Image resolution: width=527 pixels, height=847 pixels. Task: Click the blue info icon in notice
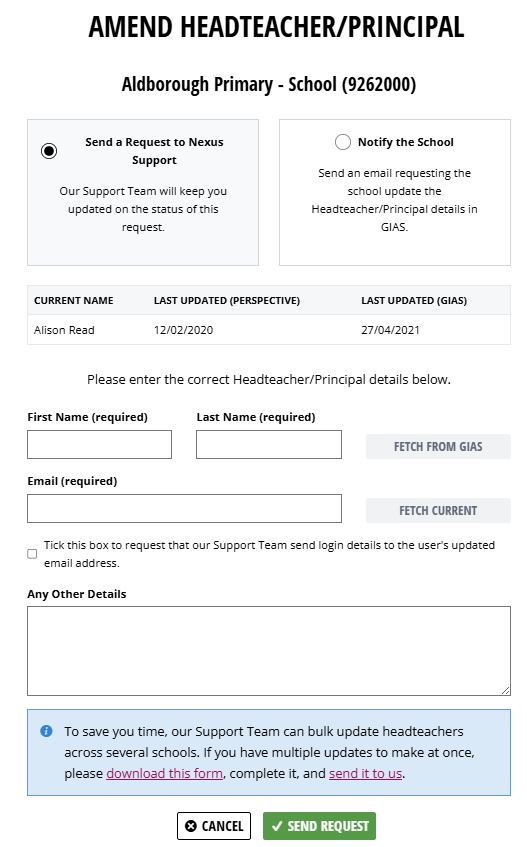click(46, 731)
